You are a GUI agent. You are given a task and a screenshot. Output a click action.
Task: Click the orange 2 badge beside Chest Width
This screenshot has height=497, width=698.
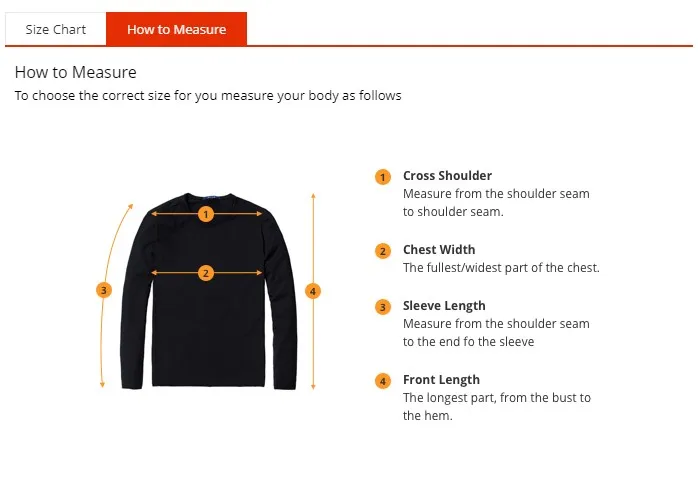tap(383, 251)
